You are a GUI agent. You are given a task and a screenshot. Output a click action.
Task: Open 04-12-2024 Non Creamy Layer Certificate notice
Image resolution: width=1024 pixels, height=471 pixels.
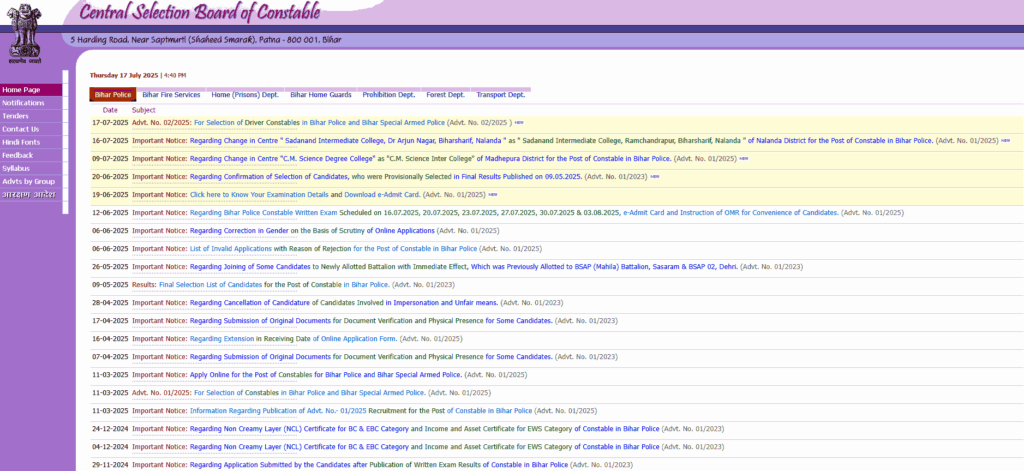424,447
